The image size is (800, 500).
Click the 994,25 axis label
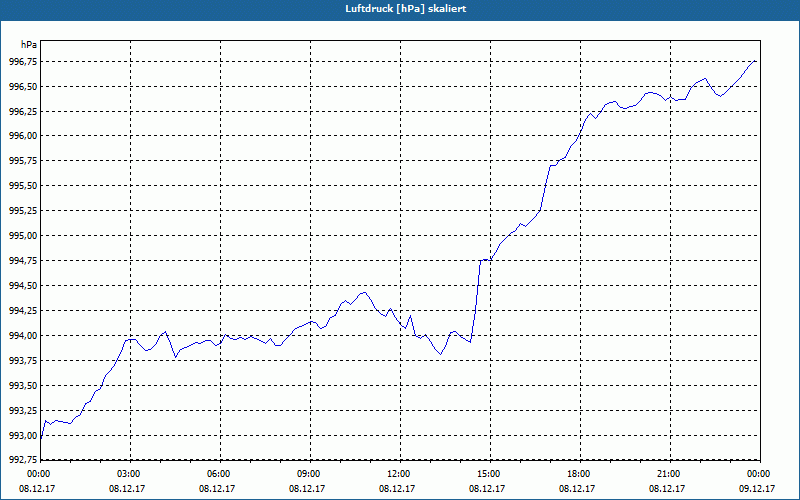click(x=23, y=311)
